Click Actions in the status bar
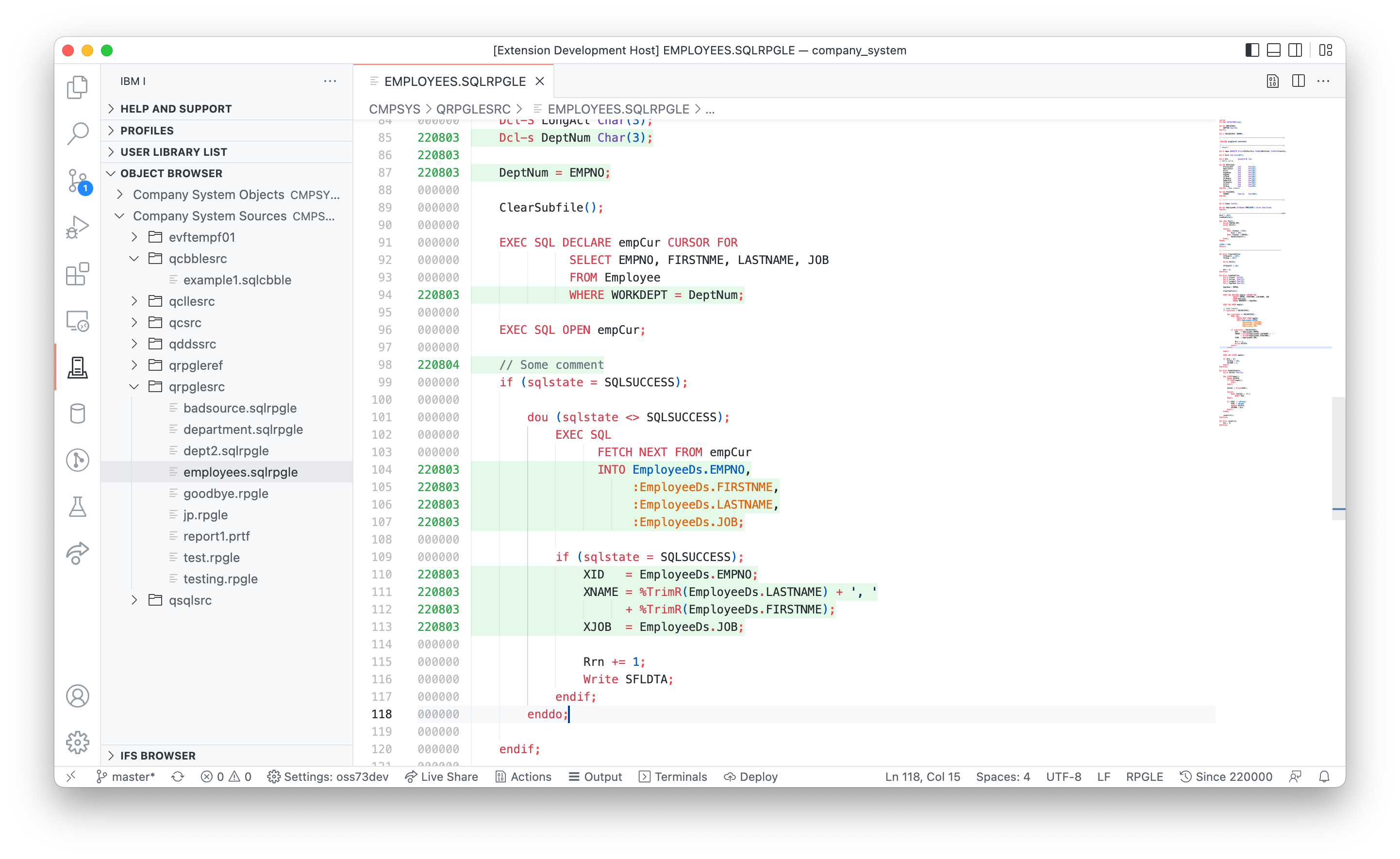This screenshot has width=1400, height=859. pos(523,776)
